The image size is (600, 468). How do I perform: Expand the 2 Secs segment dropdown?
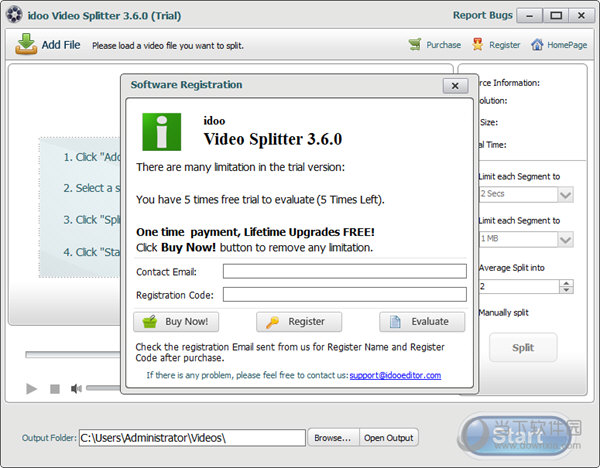[x=565, y=194]
